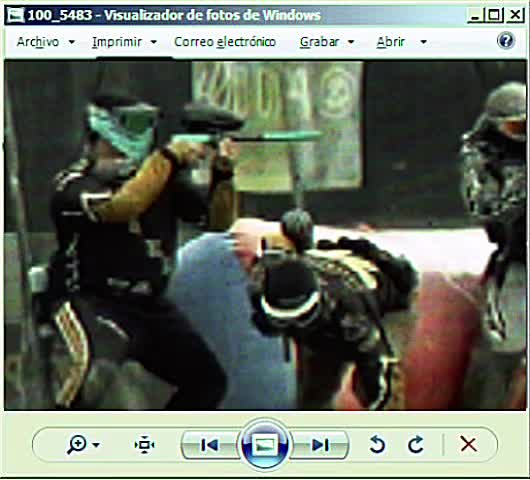Expand the zoom level dropdown arrow
The image size is (530, 480).
[x=96, y=445]
